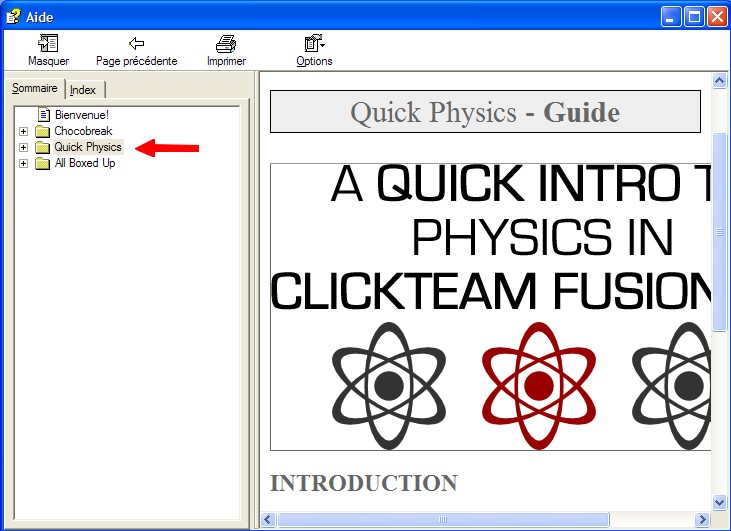Click the vertical scrollbar thumb

click(x=719, y=232)
